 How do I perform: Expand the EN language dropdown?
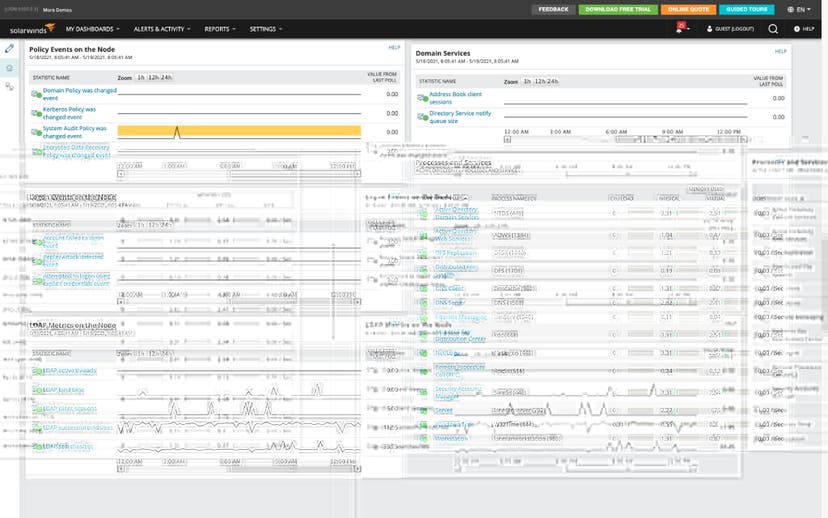(x=804, y=10)
